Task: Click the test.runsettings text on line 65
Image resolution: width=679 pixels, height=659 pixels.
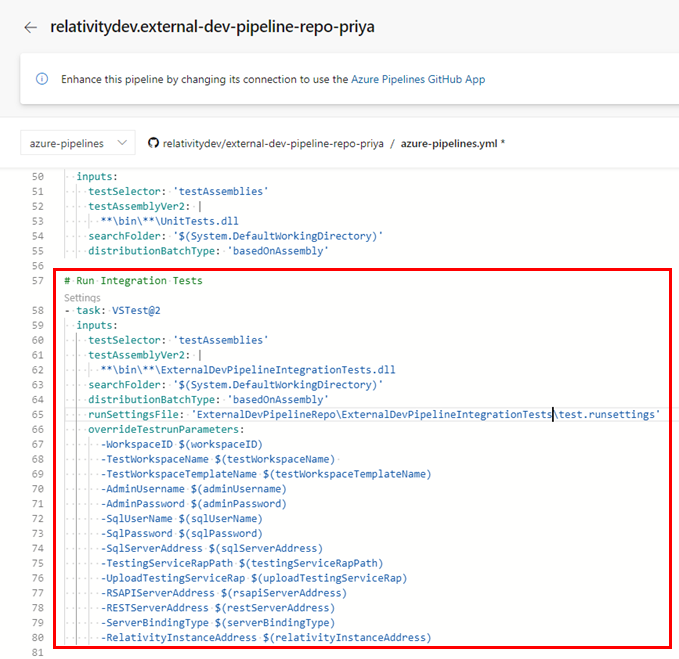Action: (x=607, y=414)
